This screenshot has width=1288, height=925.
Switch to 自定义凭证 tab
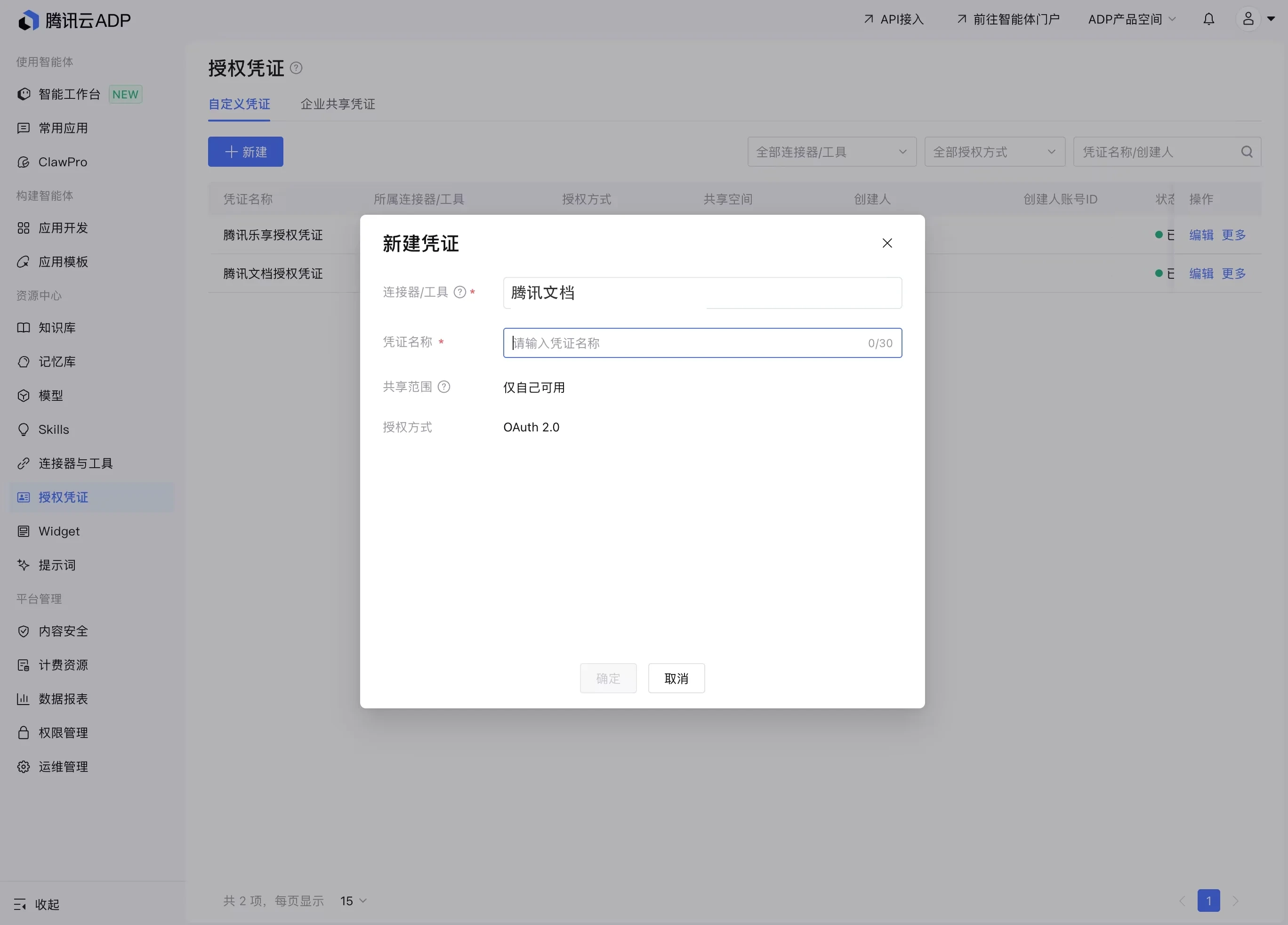pyautogui.click(x=239, y=105)
